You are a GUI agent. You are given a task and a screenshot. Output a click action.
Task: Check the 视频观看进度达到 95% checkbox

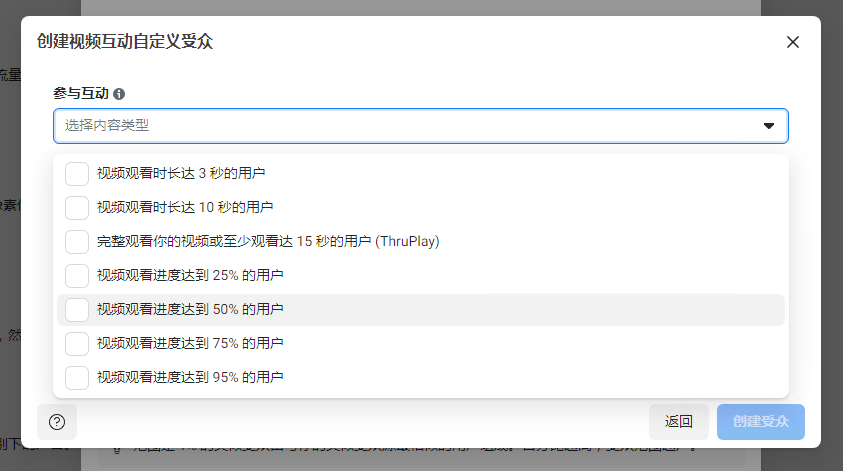click(x=77, y=377)
